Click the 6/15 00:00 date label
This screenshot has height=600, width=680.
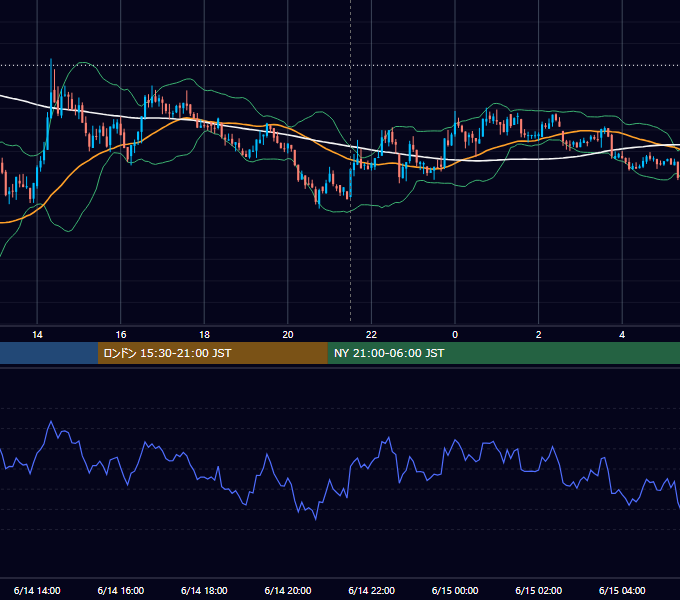455,590
